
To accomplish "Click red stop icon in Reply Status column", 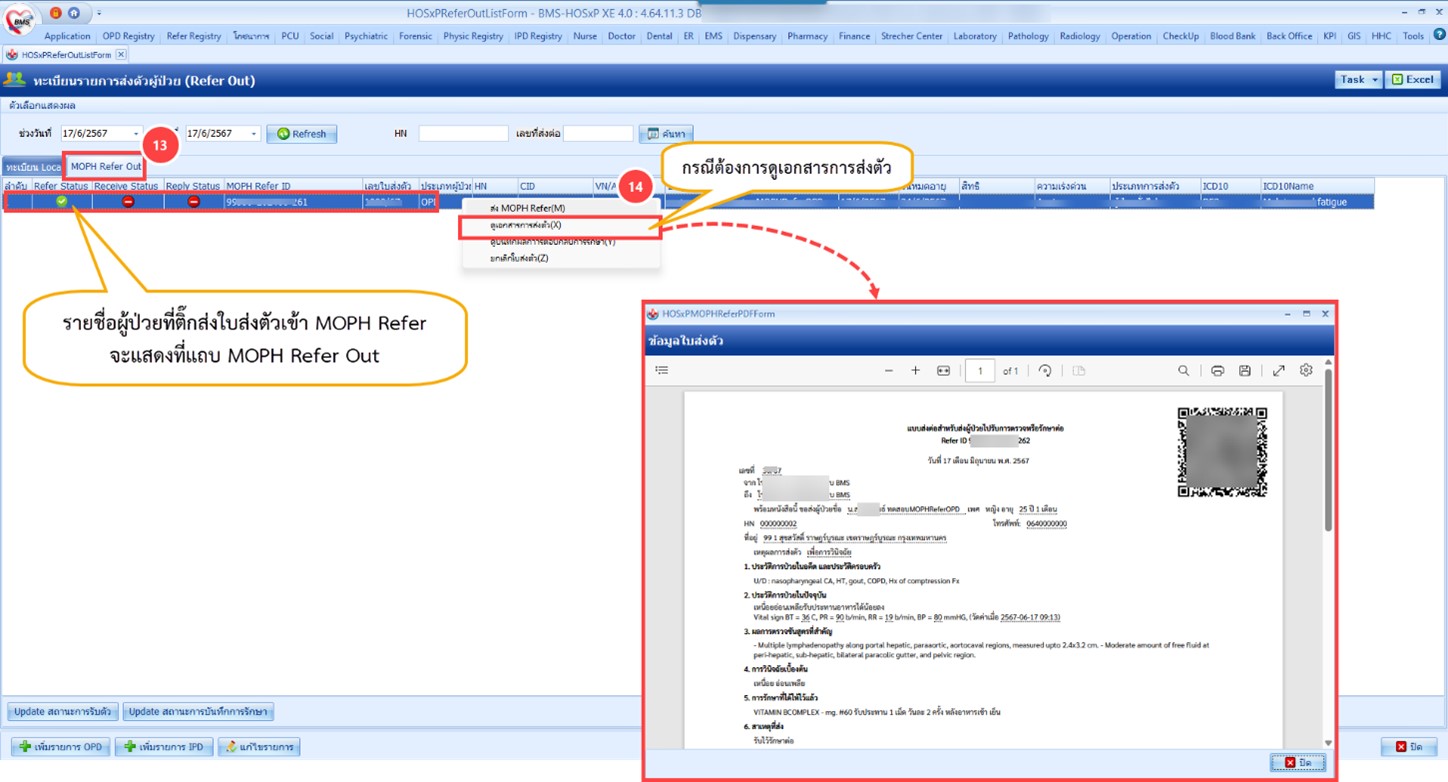I will pos(194,202).
